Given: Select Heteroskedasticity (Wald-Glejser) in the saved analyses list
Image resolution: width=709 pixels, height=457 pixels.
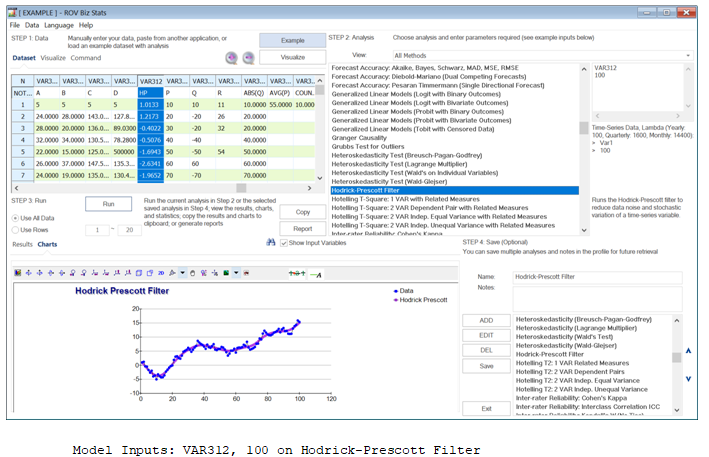Looking at the screenshot, I should pos(566,346).
